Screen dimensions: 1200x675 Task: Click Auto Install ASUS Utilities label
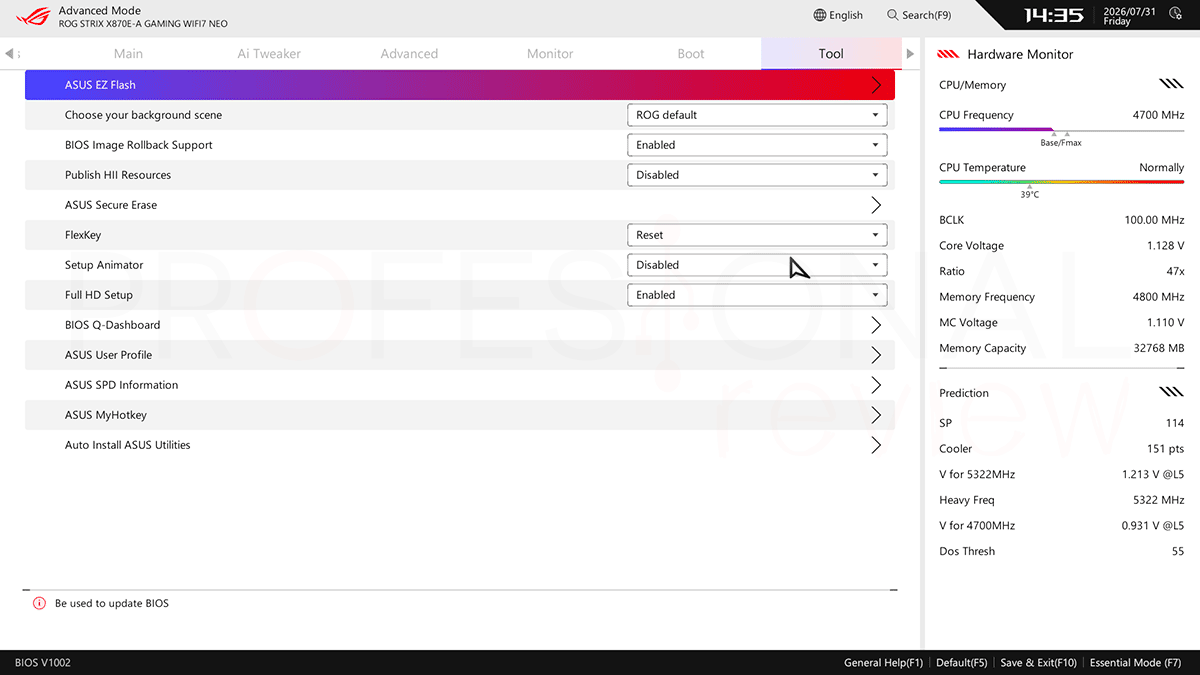click(128, 445)
